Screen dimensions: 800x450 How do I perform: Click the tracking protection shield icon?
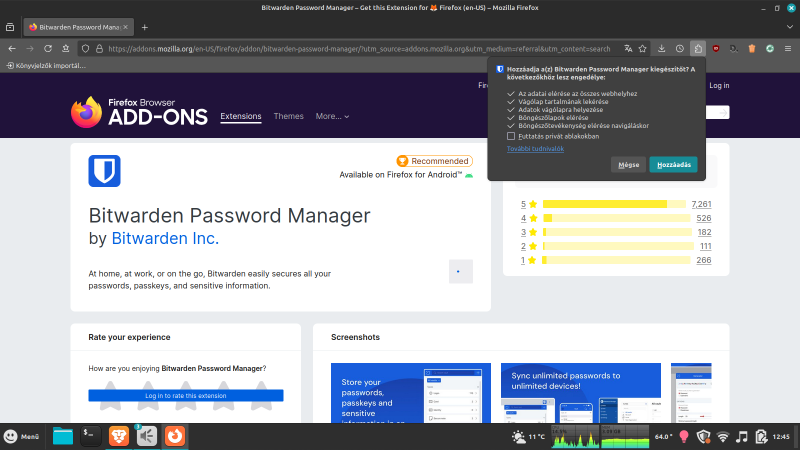coord(85,48)
